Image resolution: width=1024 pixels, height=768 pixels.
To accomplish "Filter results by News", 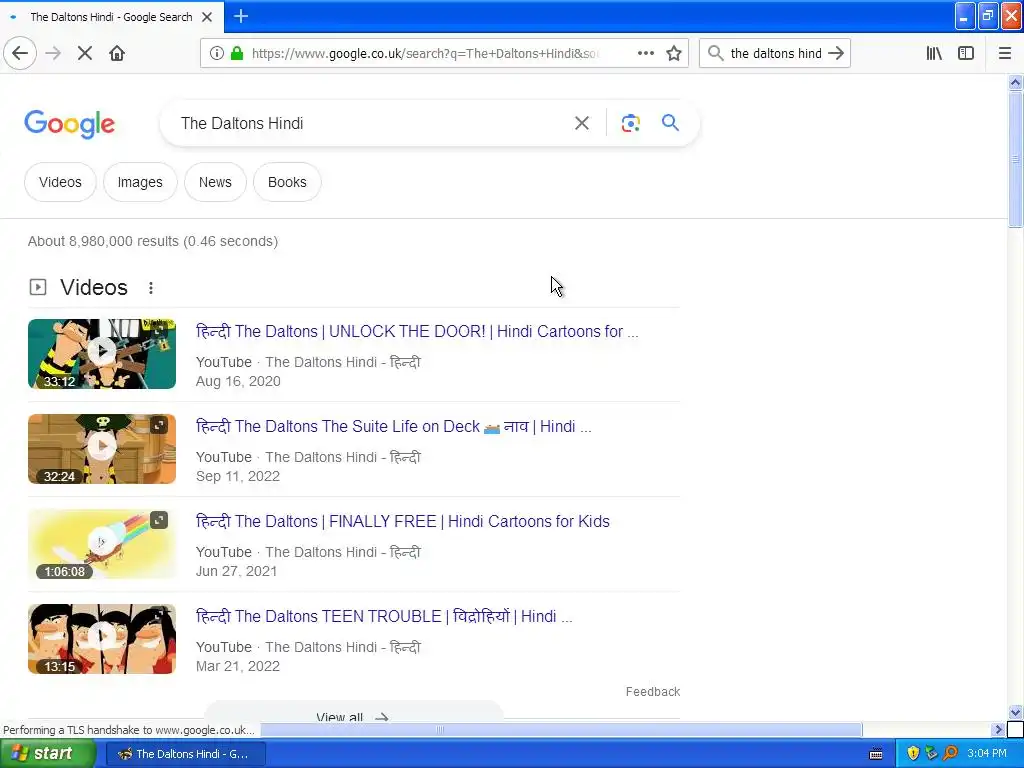I will pyautogui.click(x=215, y=182).
